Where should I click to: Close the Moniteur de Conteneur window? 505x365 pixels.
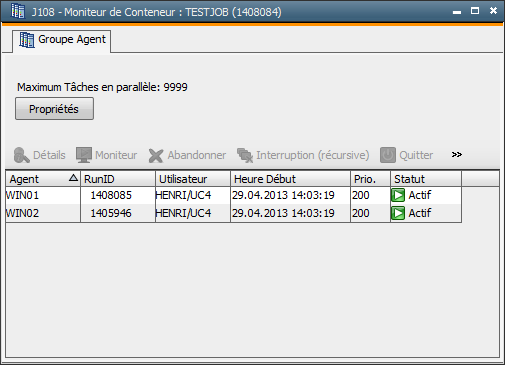[493, 11]
